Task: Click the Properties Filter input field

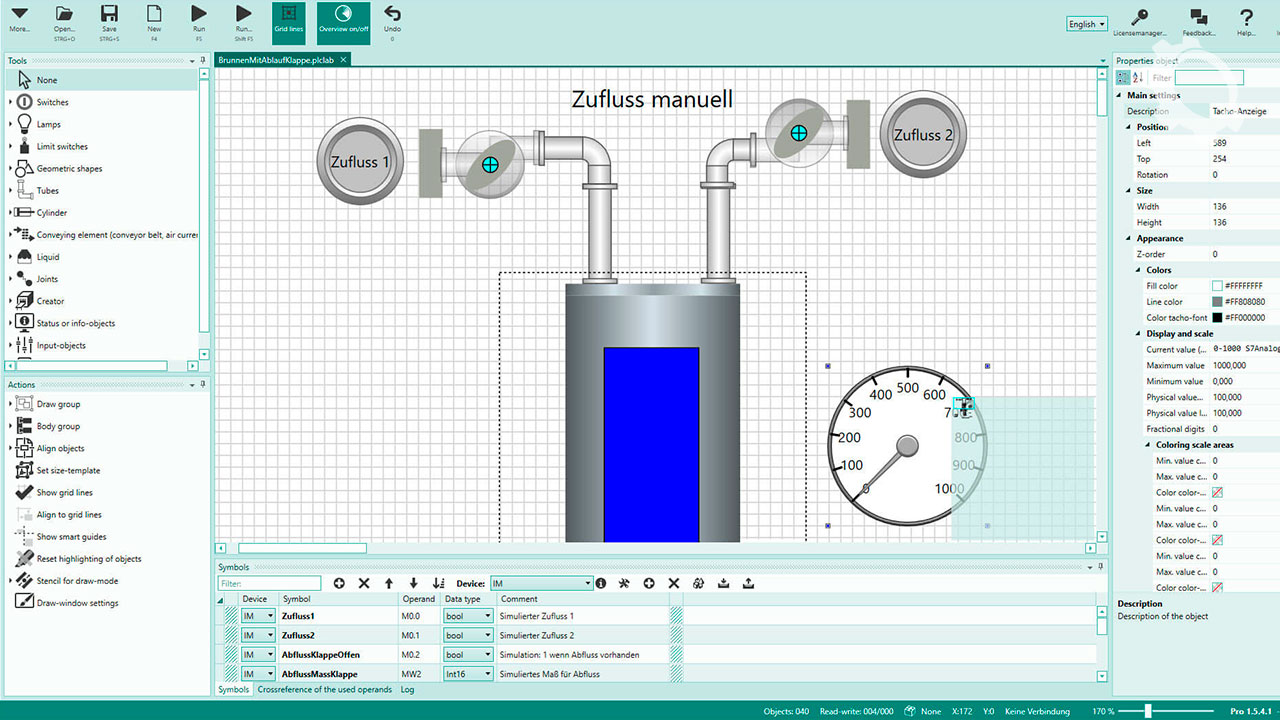Action: 1209,77
